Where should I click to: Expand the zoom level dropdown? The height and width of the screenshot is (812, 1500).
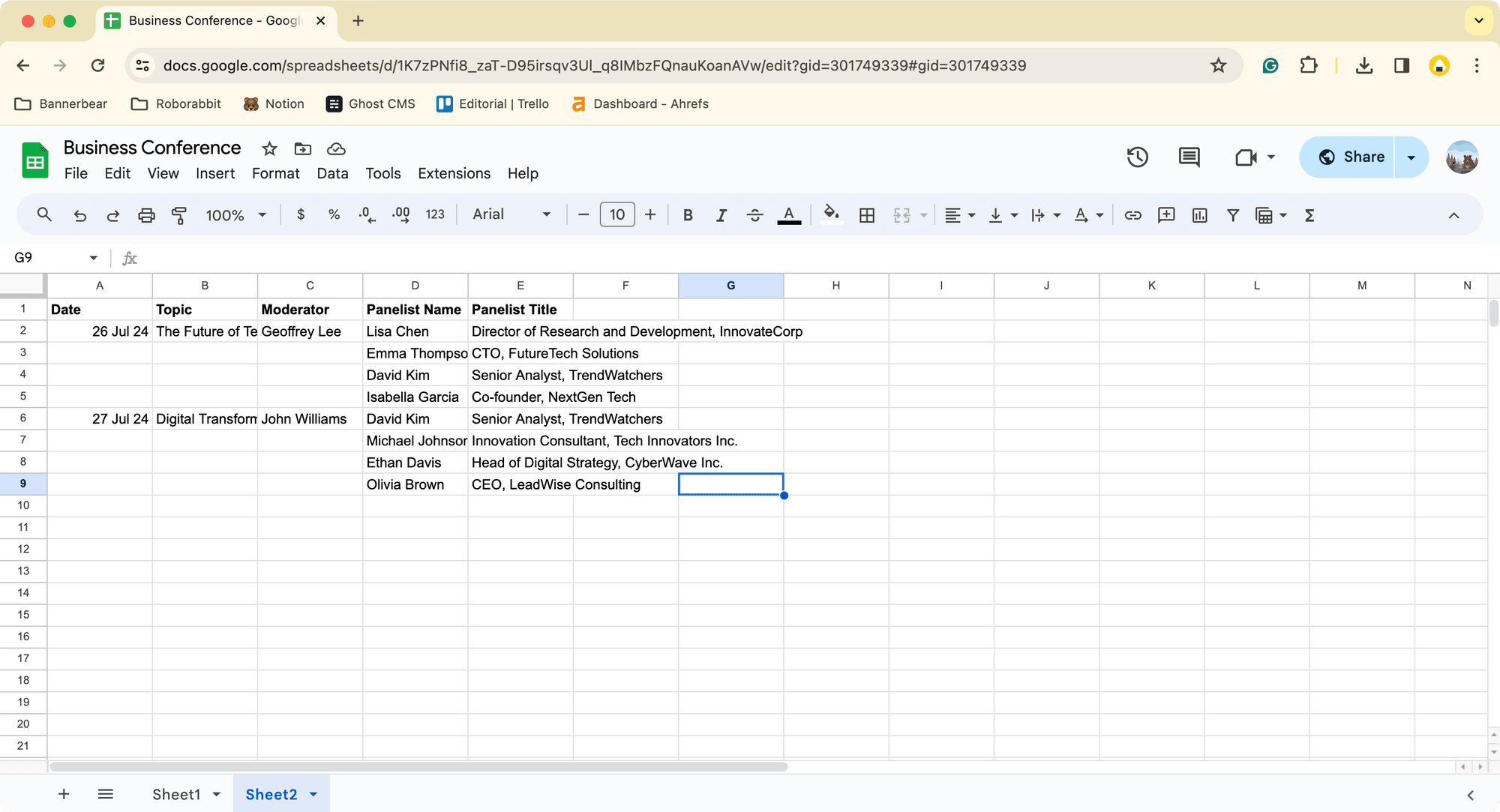[x=235, y=214]
